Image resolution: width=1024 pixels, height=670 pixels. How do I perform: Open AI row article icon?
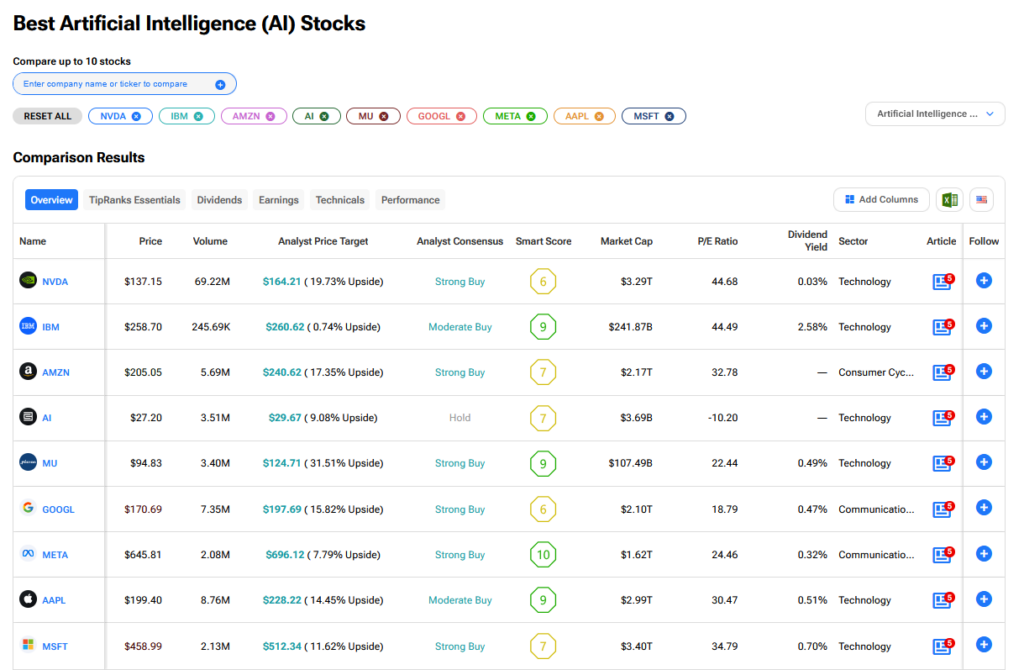coord(943,417)
